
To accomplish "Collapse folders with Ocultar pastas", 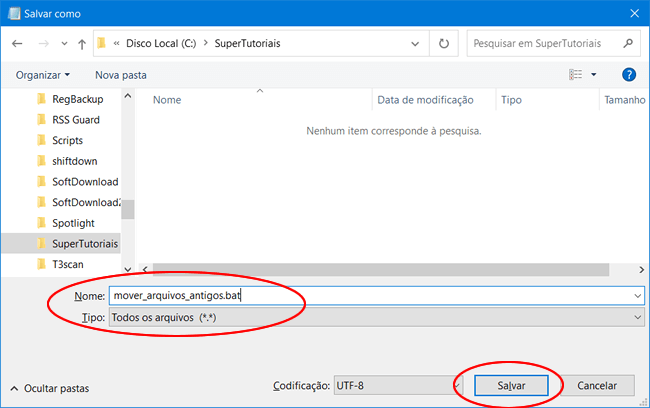I will click(x=50, y=387).
